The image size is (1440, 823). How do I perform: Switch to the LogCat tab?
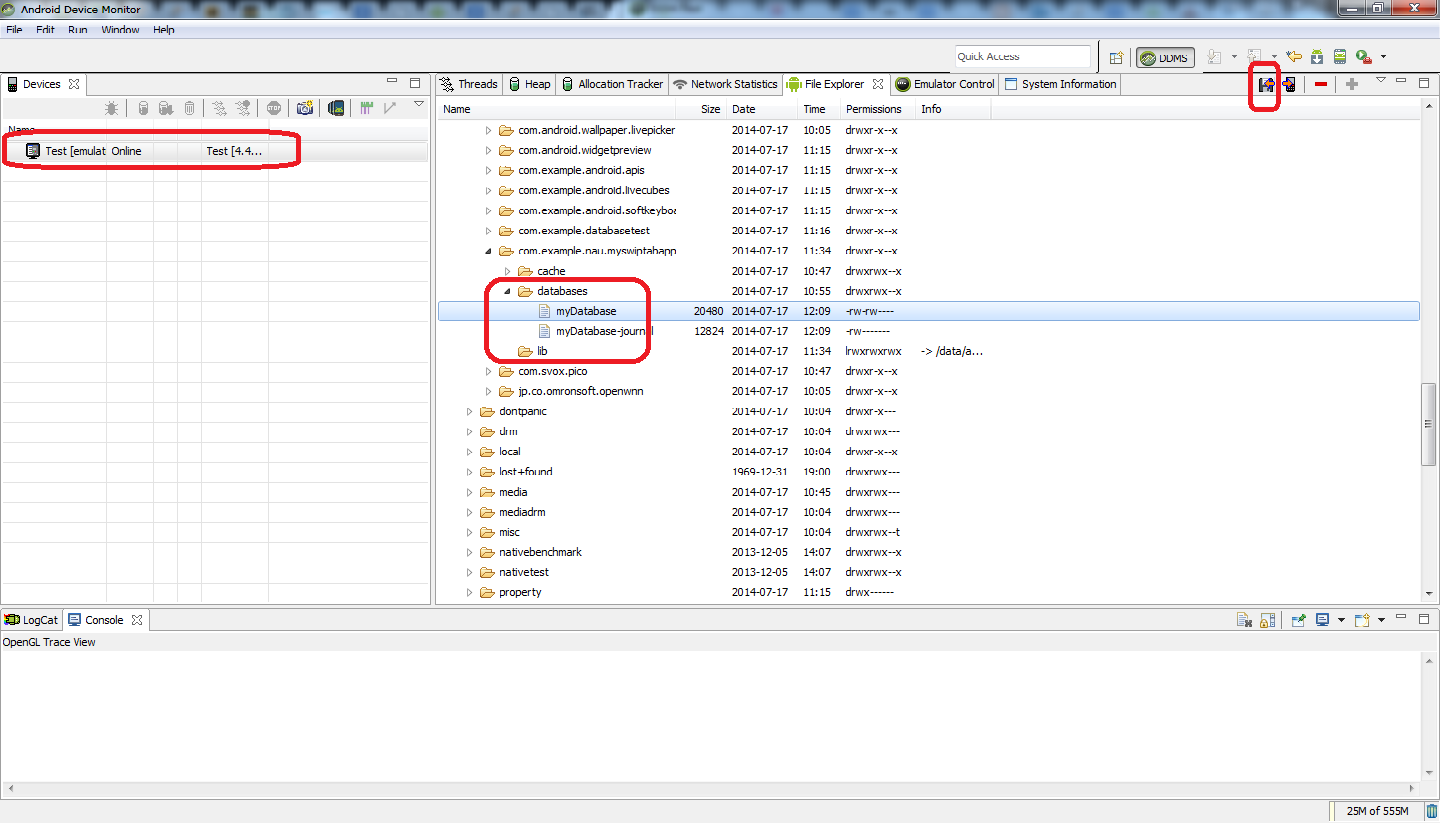[32, 620]
